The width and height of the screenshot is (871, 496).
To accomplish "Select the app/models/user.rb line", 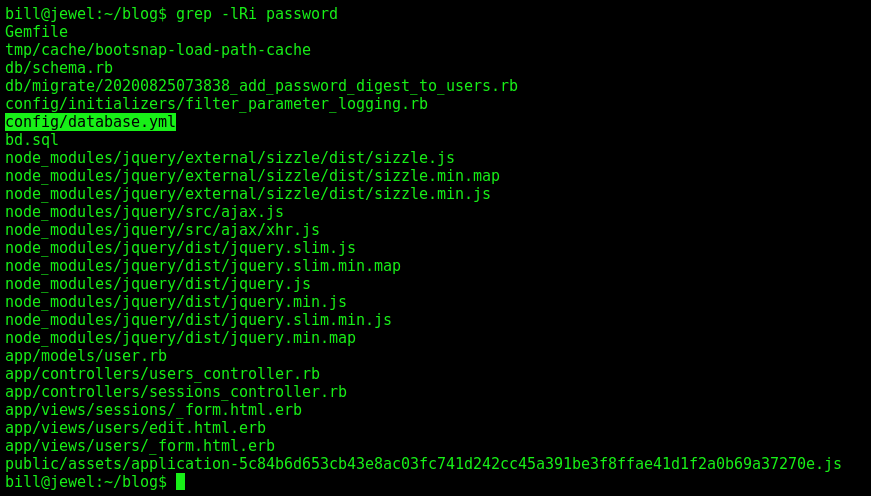I will pyautogui.click(x=86, y=355).
